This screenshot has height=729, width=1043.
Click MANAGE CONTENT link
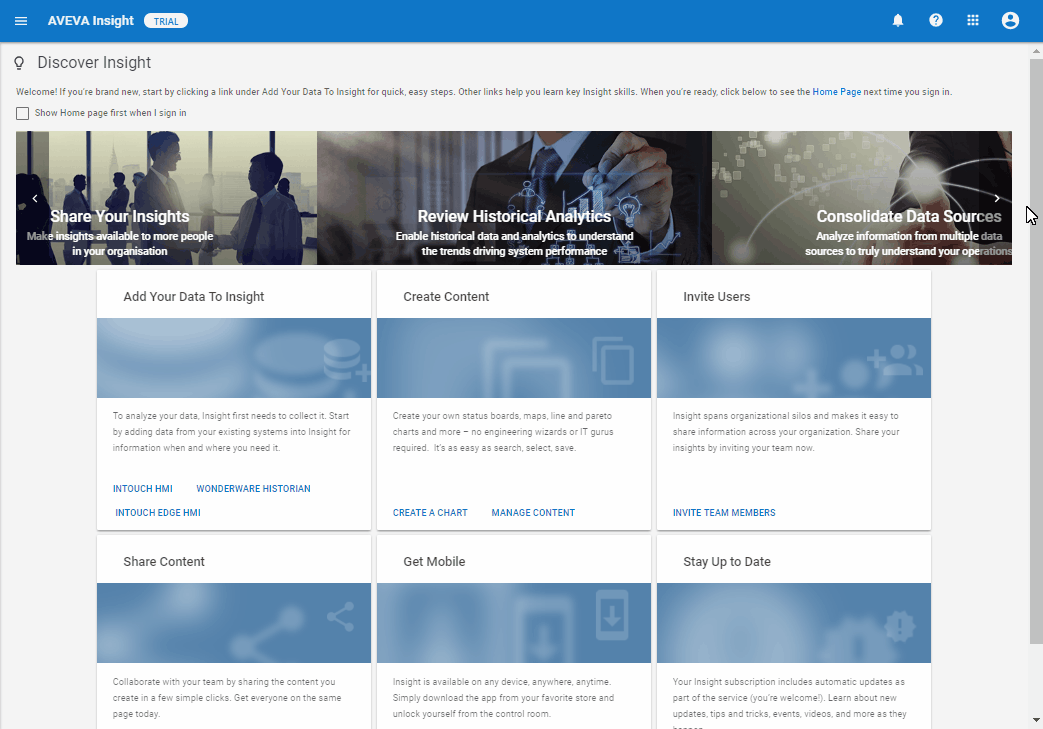(x=533, y=513)
